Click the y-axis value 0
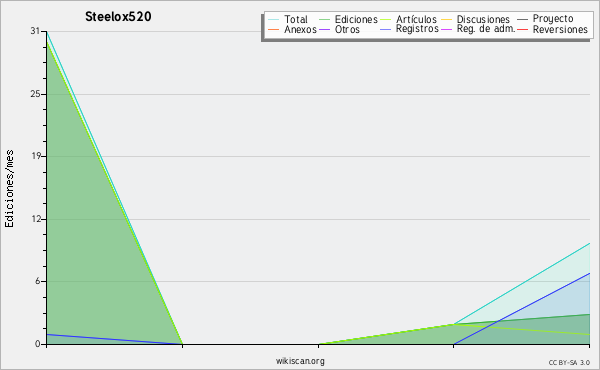Viewport: 600px width, 370px height. [38, 344]
